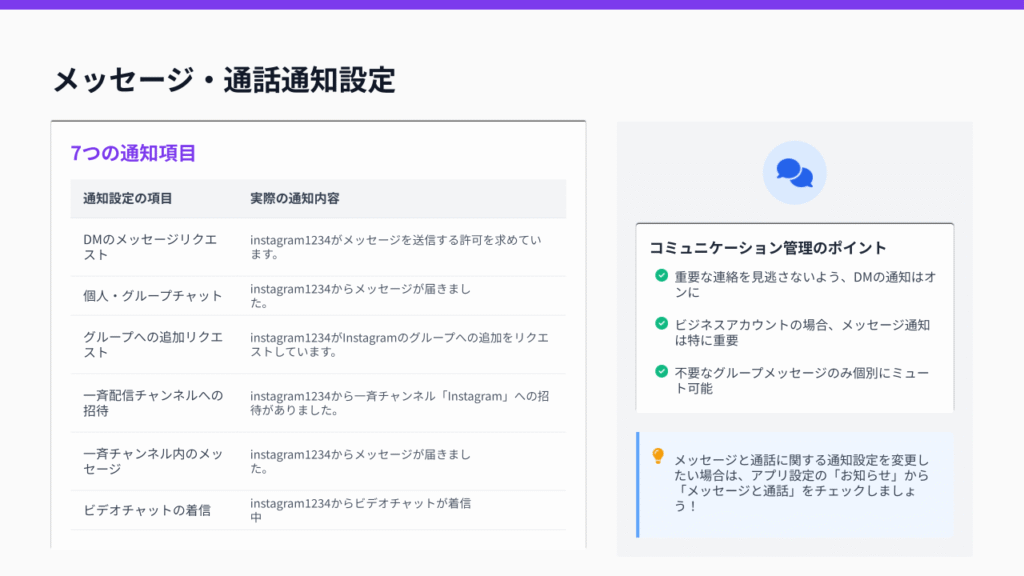Image resolution: width=1024 pixels, height=576 pixels.
Task: Click the green checkmark beside ビジネスアカウントの場合
Action: point(661,323)
